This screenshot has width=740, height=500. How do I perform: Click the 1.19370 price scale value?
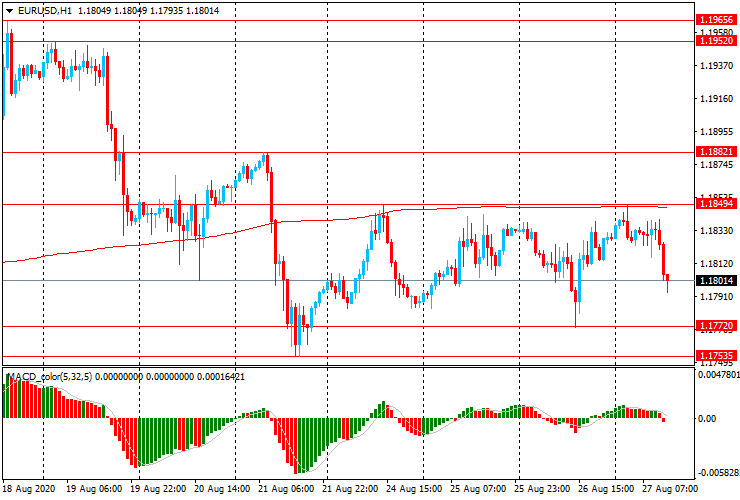pos(716,66)
